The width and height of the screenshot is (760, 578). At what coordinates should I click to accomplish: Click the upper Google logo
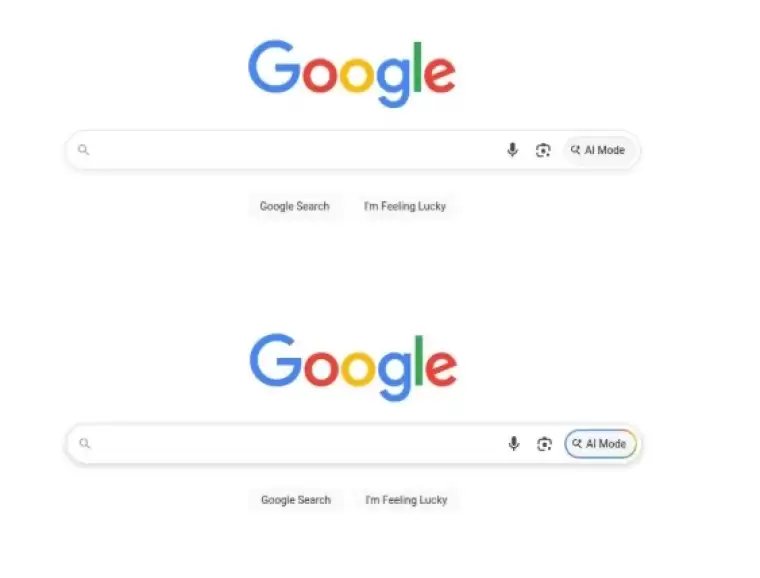(352, 73)
